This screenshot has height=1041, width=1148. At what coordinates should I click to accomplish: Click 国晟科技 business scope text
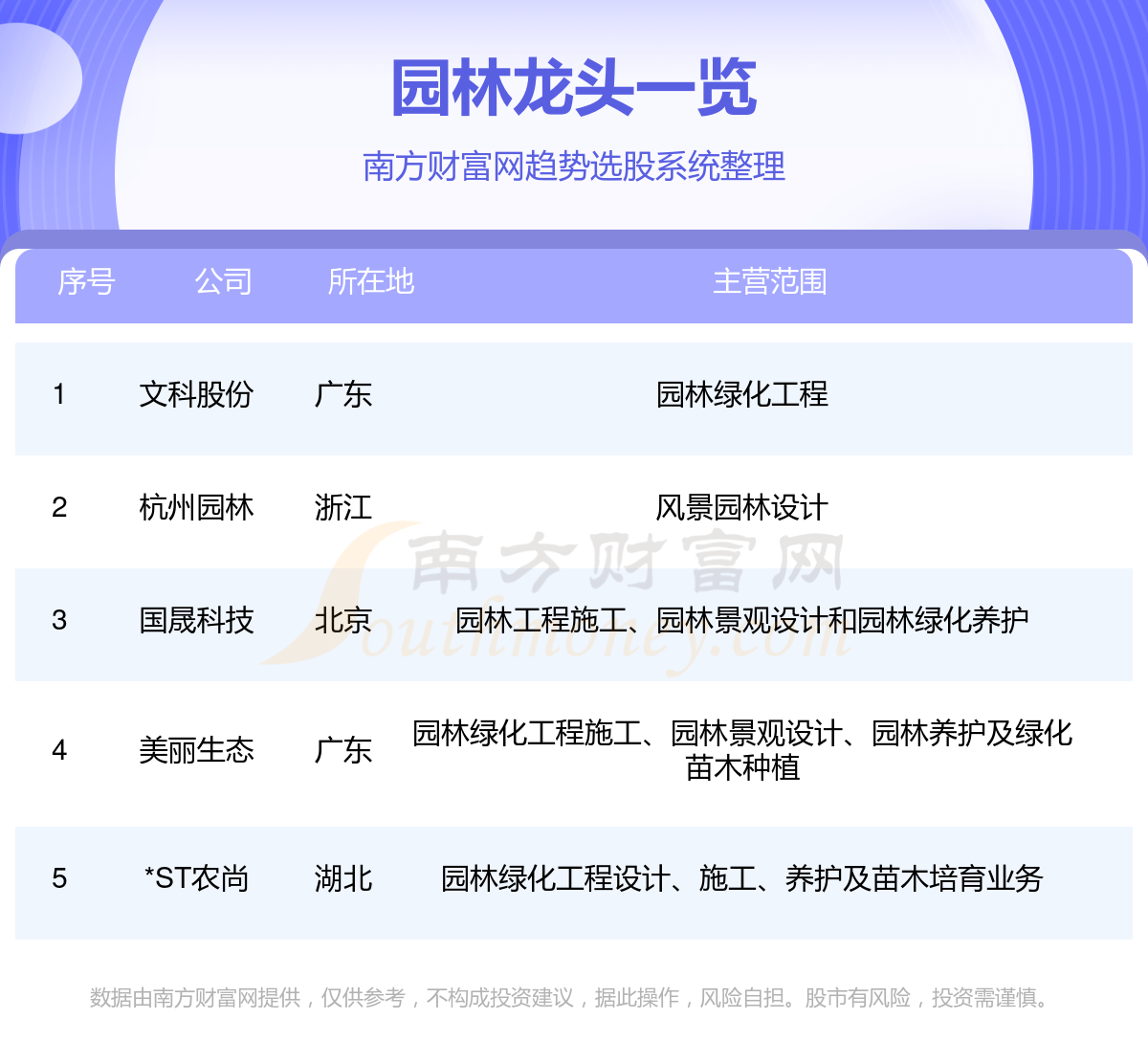point(742,620)
